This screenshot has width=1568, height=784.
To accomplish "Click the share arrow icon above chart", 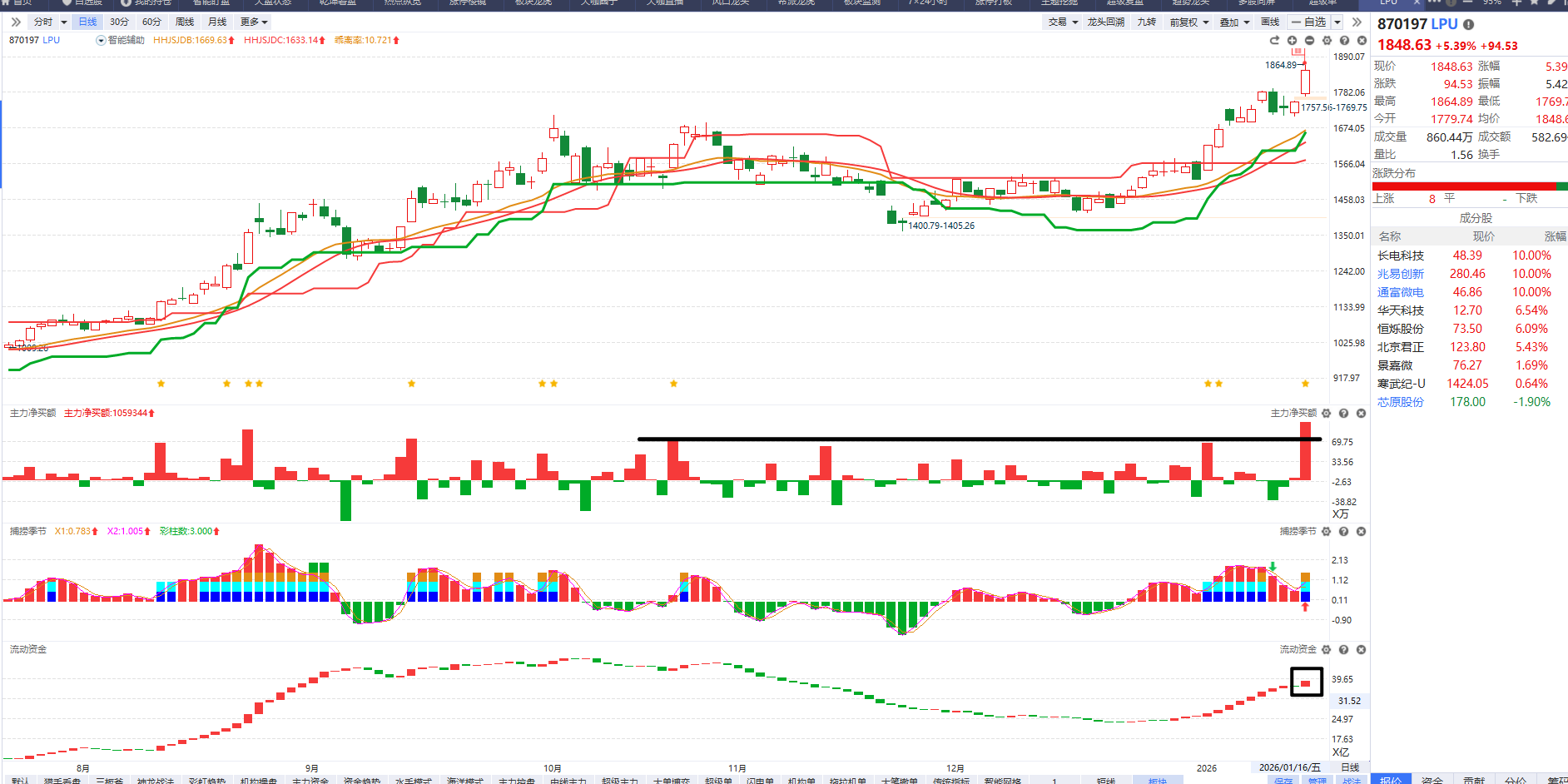I will (x=1274, y=40).
